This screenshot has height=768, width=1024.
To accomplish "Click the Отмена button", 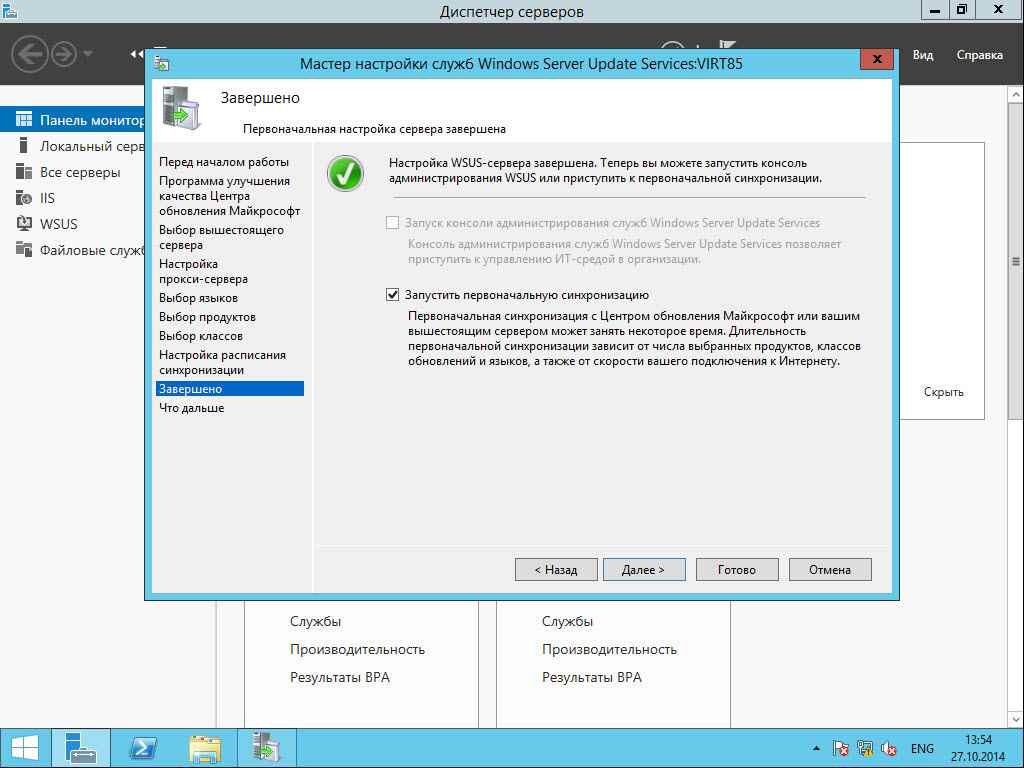I will point(830,569).
